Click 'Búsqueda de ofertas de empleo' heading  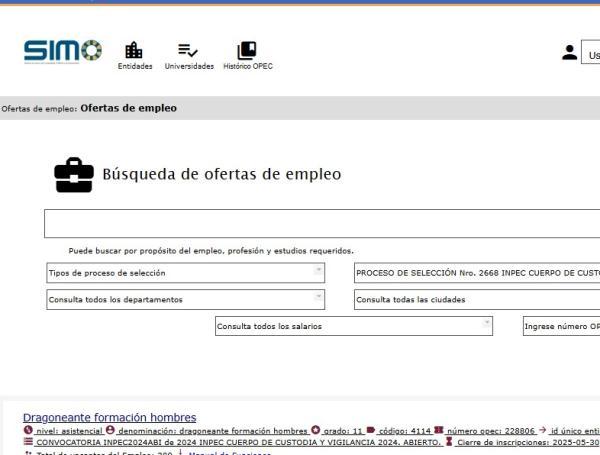pos(222,174)
